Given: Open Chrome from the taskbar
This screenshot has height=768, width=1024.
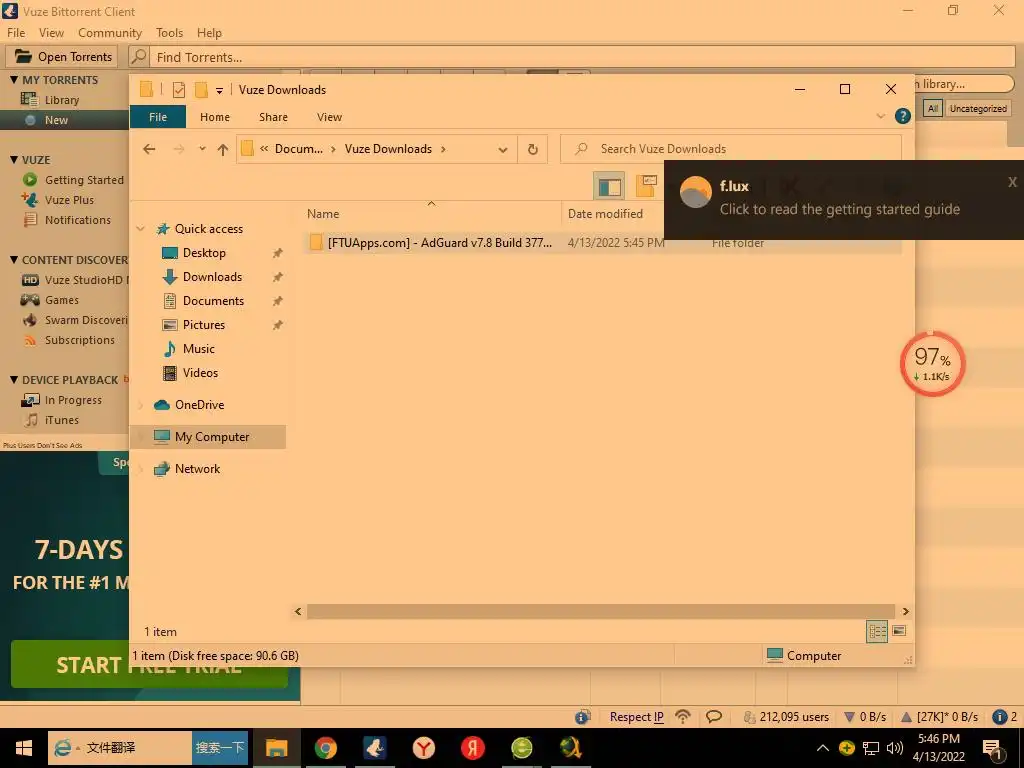Looking at the screenshot, I should coord(325,748).
